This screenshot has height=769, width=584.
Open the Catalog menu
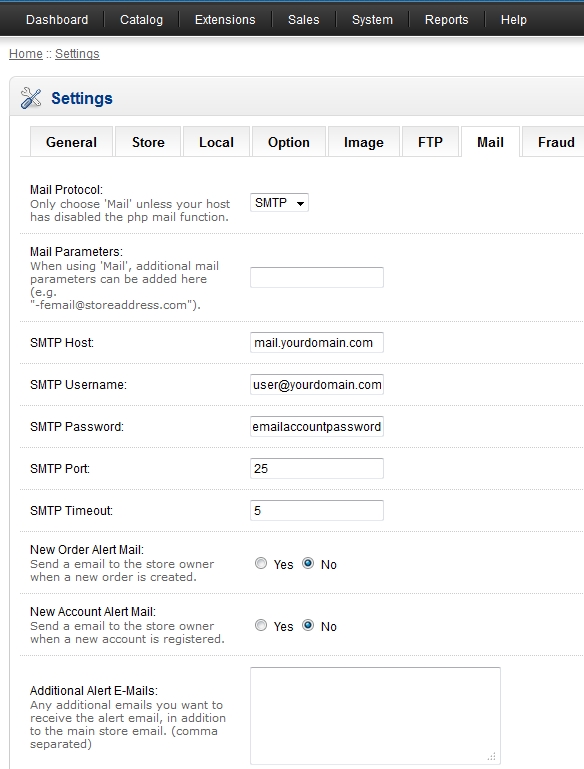[141, 20]
